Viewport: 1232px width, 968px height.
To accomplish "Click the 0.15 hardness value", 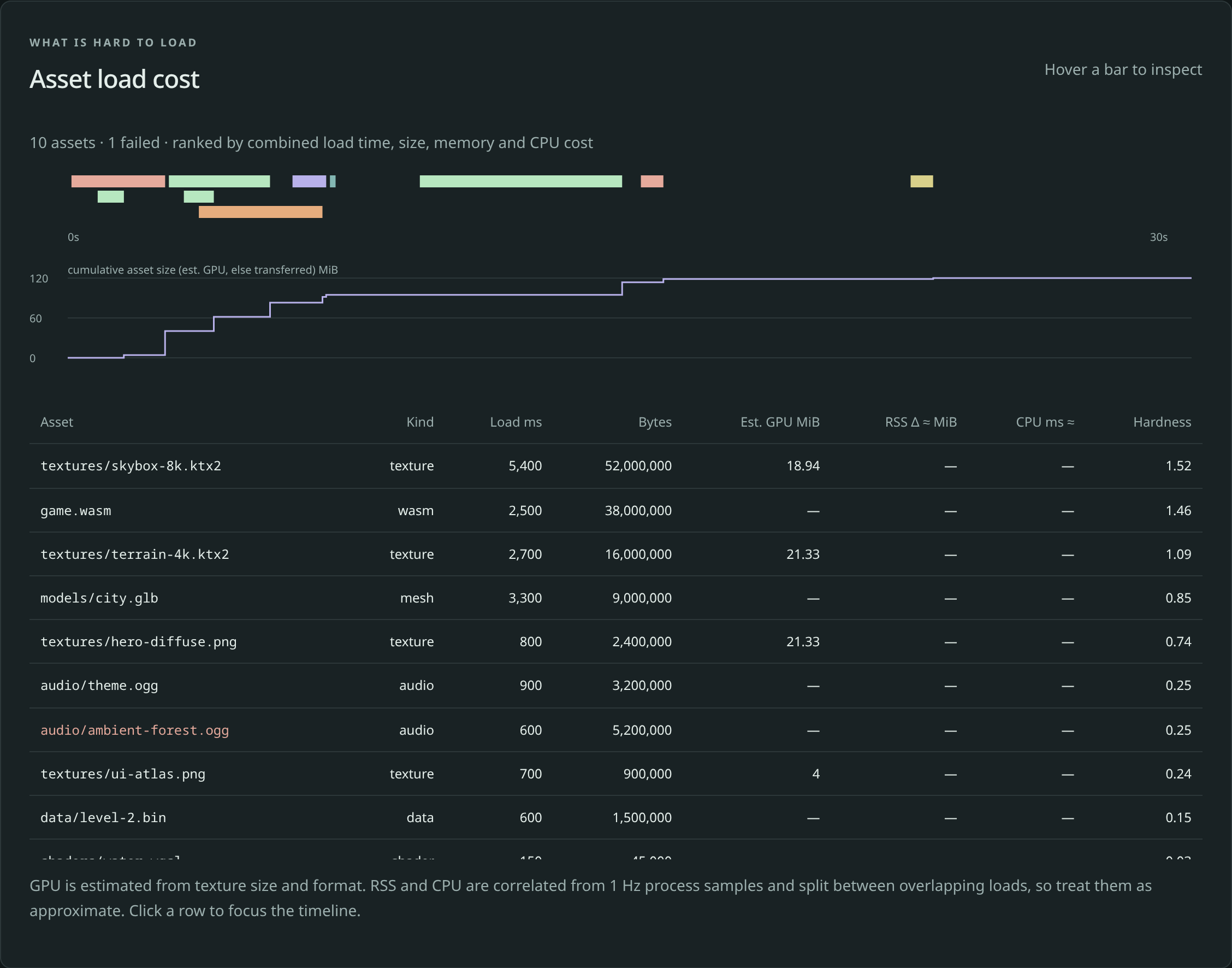I will [x=1178, y=817].
